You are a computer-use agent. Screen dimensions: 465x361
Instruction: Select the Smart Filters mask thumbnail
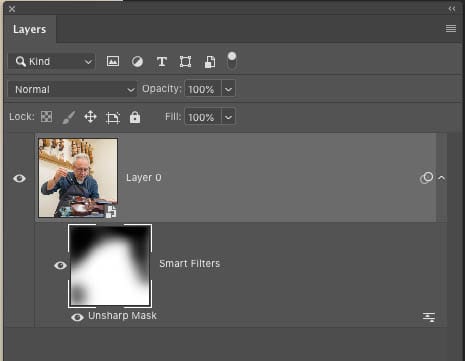(x=110, y=266)
